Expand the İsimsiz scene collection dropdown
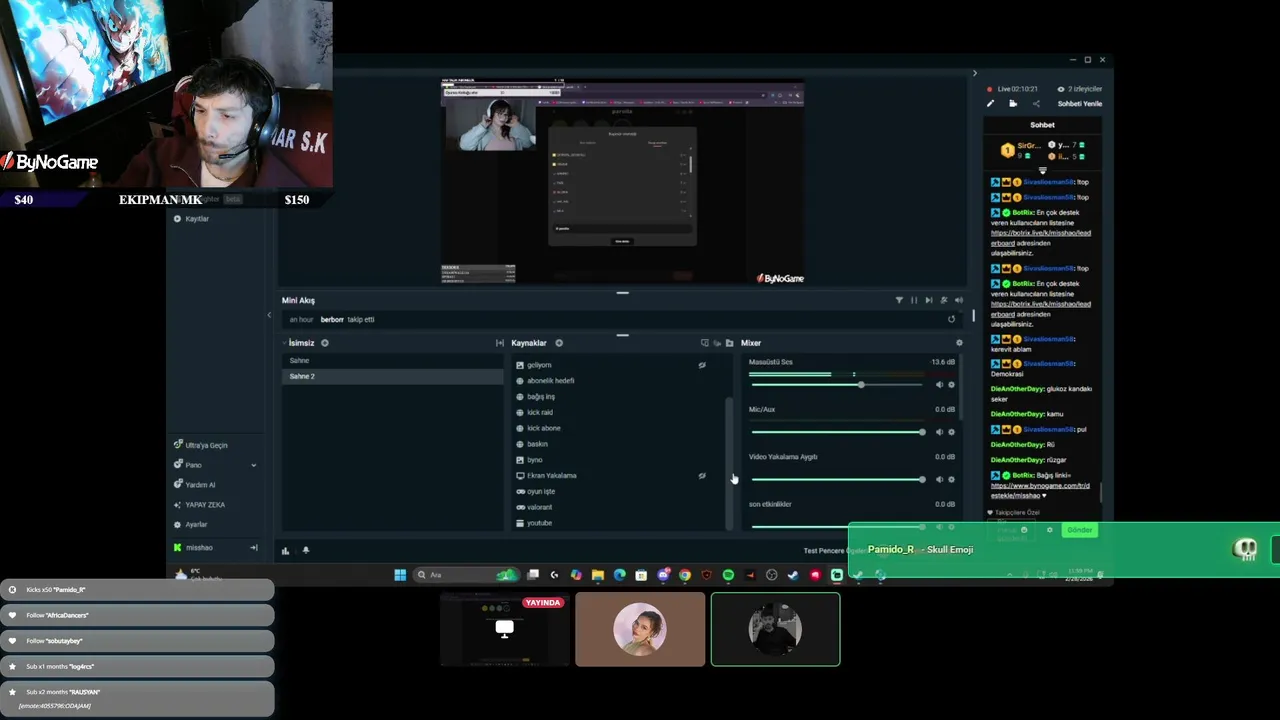Viewport: 1280px width, 720px height. click(x=284, y=343)
